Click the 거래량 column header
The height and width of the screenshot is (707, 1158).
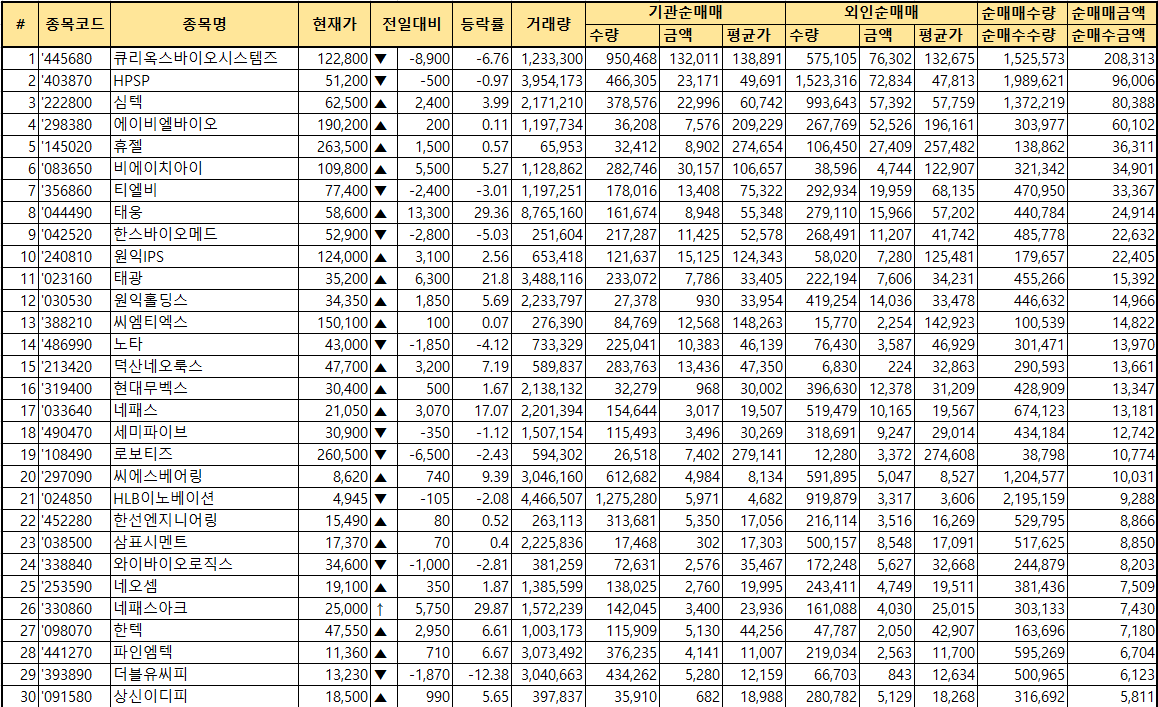click(549, 24)
